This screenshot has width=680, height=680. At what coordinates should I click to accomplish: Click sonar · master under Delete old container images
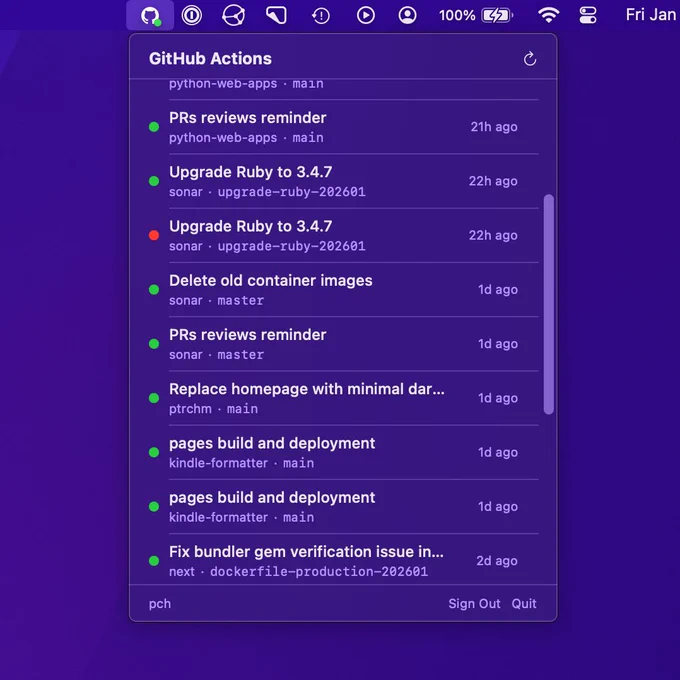(x=216, y=301)
